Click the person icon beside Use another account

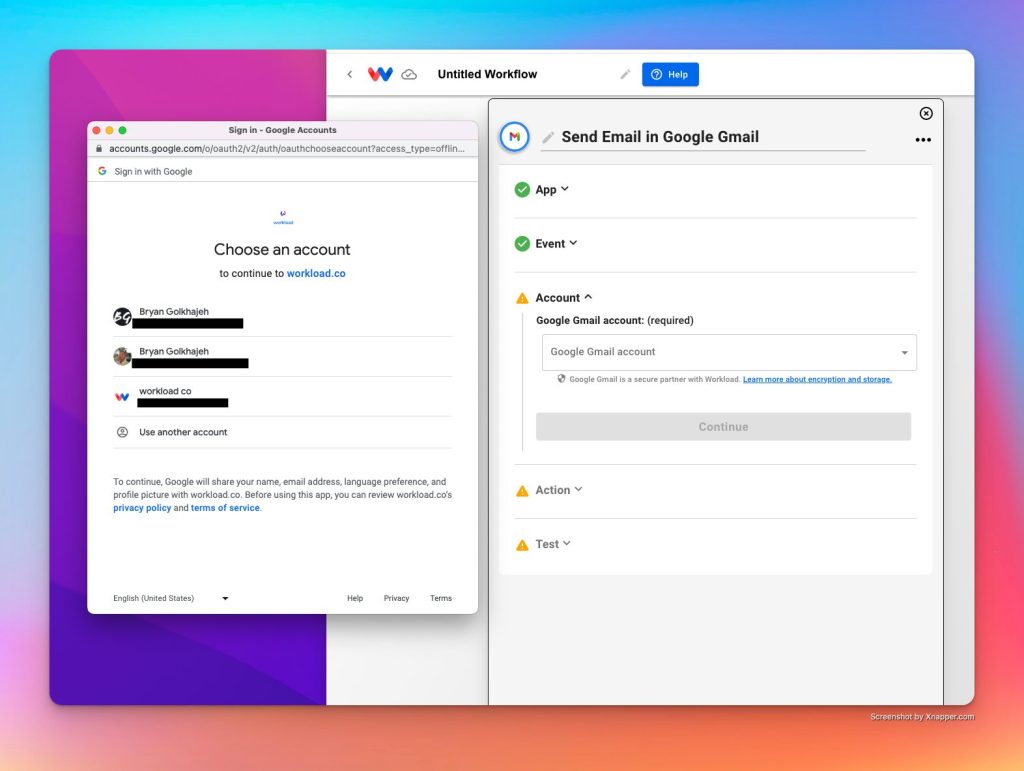(x=122, y=432)
